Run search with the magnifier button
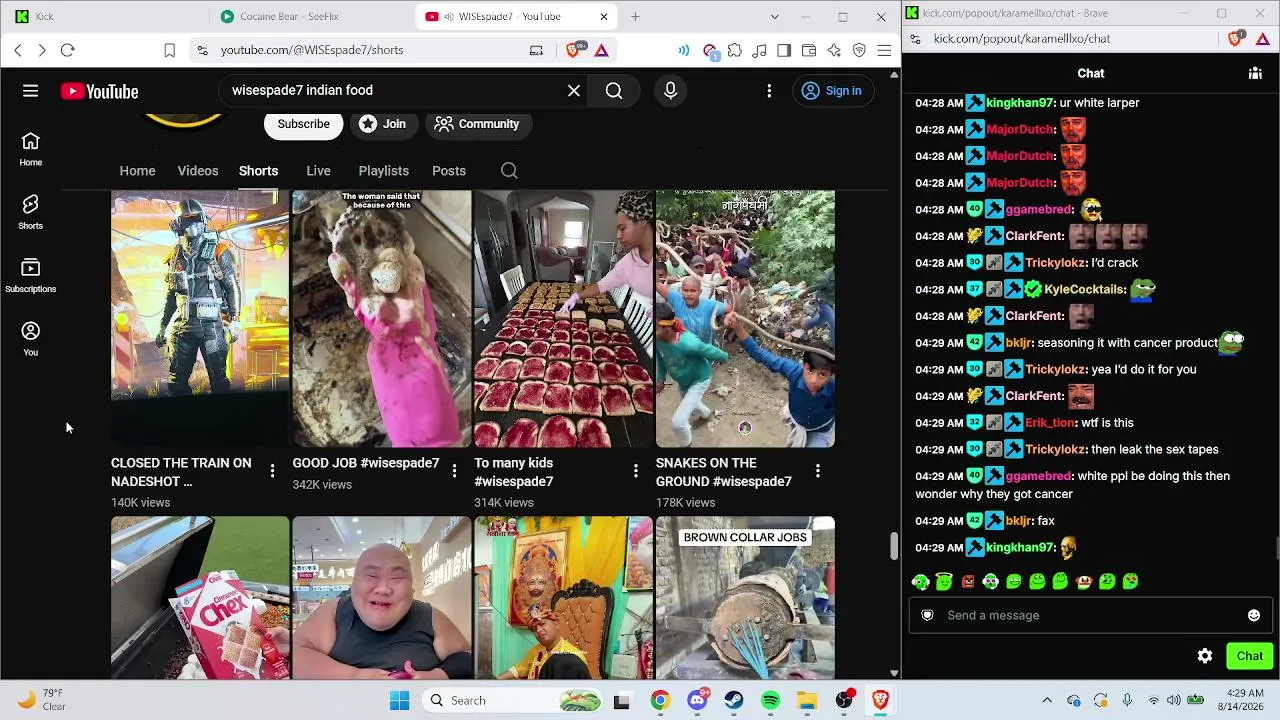Screen dimensions: 1280x720 (x=614, y=91)
